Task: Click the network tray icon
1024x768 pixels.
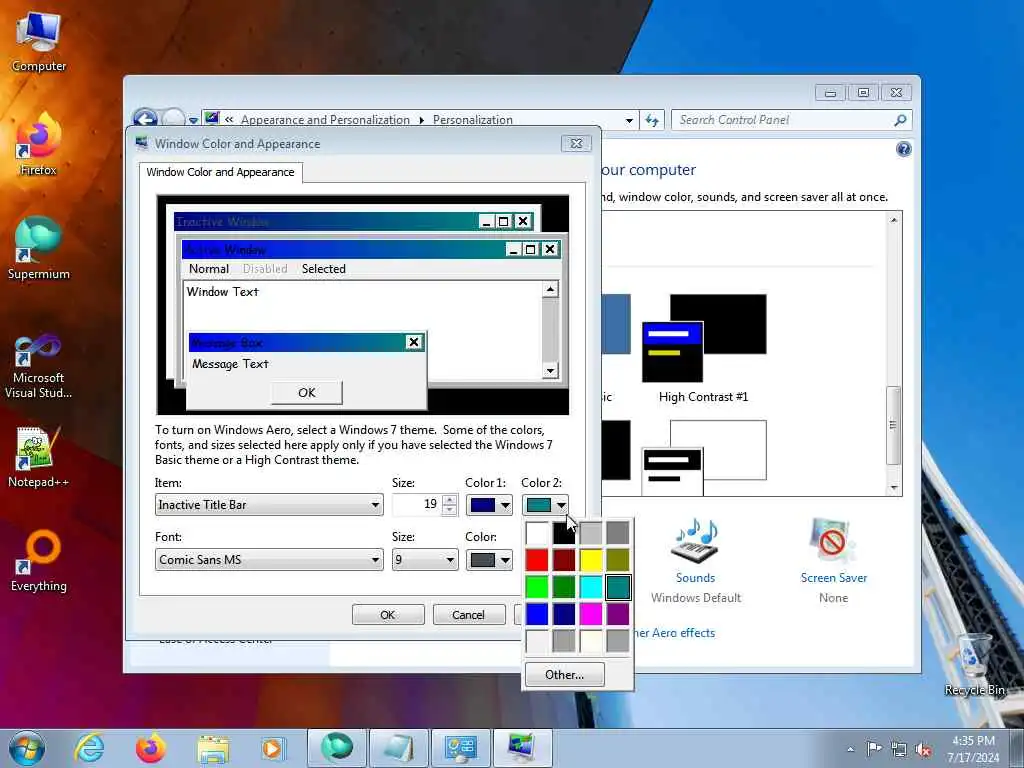Action: (899, 749)
